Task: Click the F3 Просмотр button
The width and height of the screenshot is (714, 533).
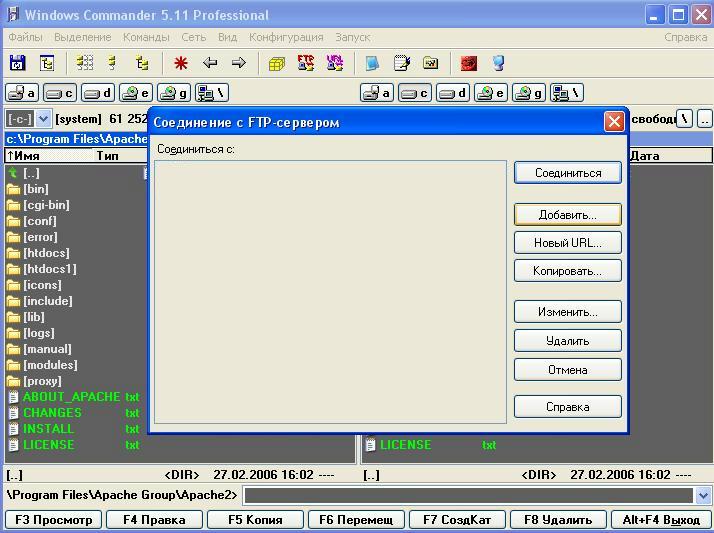Action: coord(54,520)
